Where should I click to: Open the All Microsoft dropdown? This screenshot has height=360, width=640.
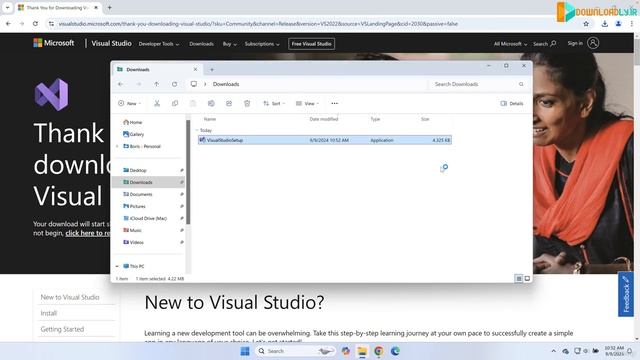pos(510,44)
